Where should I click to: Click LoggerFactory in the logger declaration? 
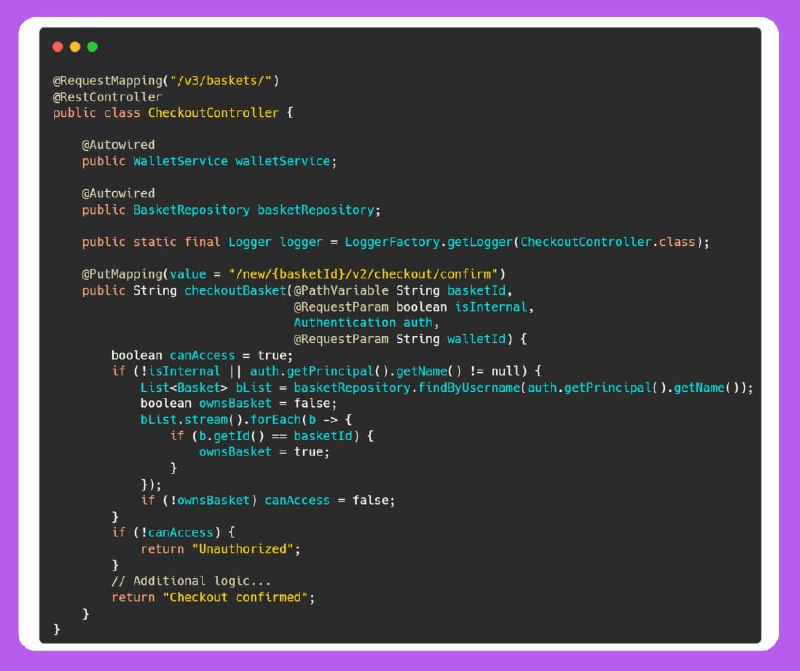point(392,242)
